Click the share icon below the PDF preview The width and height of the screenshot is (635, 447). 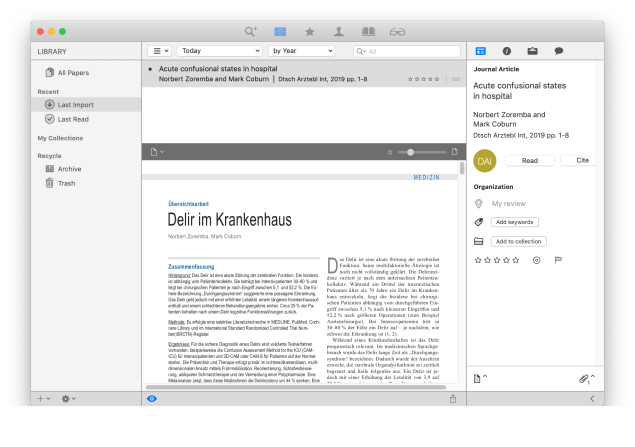click(x=454, y=398)
